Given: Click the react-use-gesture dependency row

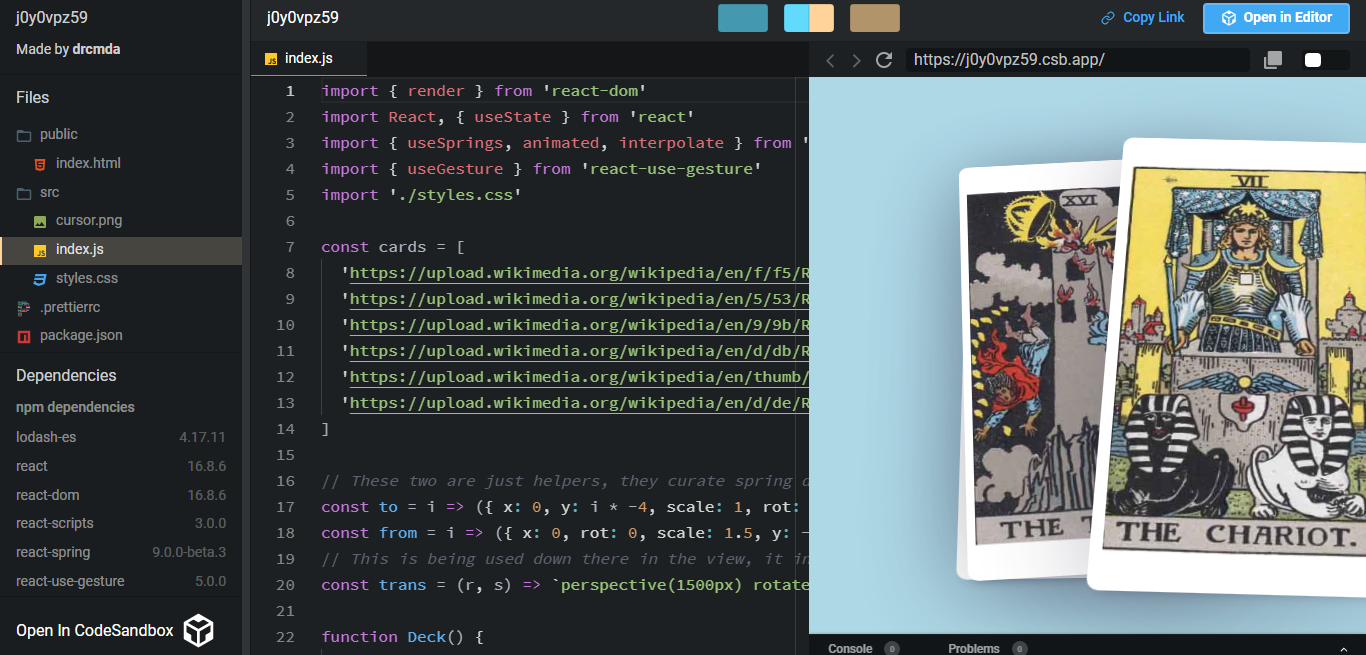Looking at the screenshot, I should [x=121, y=581].
